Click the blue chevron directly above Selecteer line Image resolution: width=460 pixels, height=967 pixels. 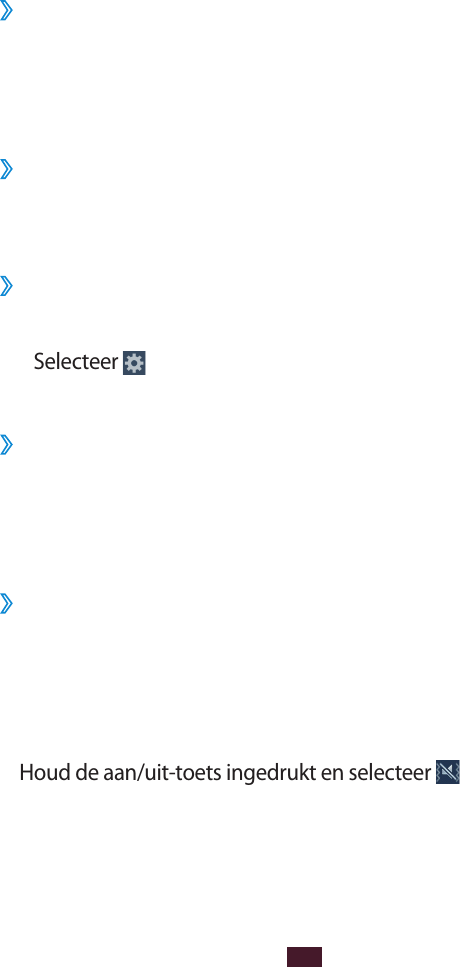pos(6,286)
